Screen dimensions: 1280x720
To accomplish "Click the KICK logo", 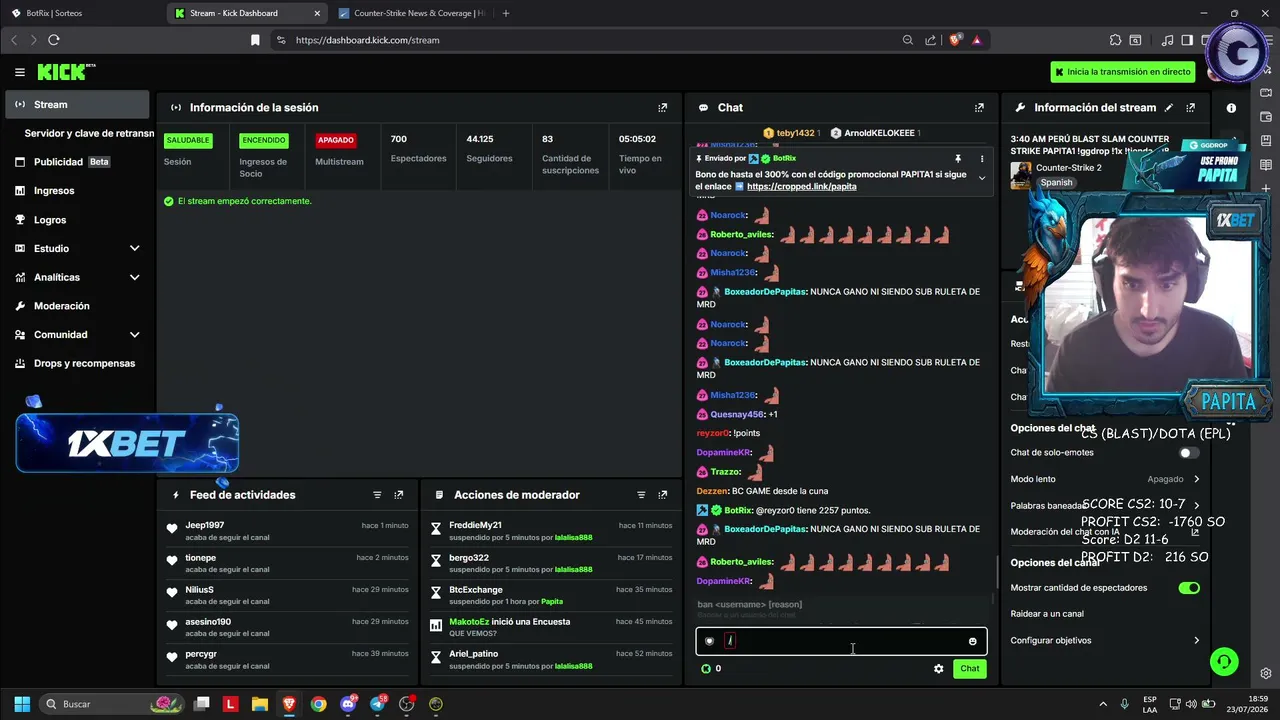I will tap(66, 72).
